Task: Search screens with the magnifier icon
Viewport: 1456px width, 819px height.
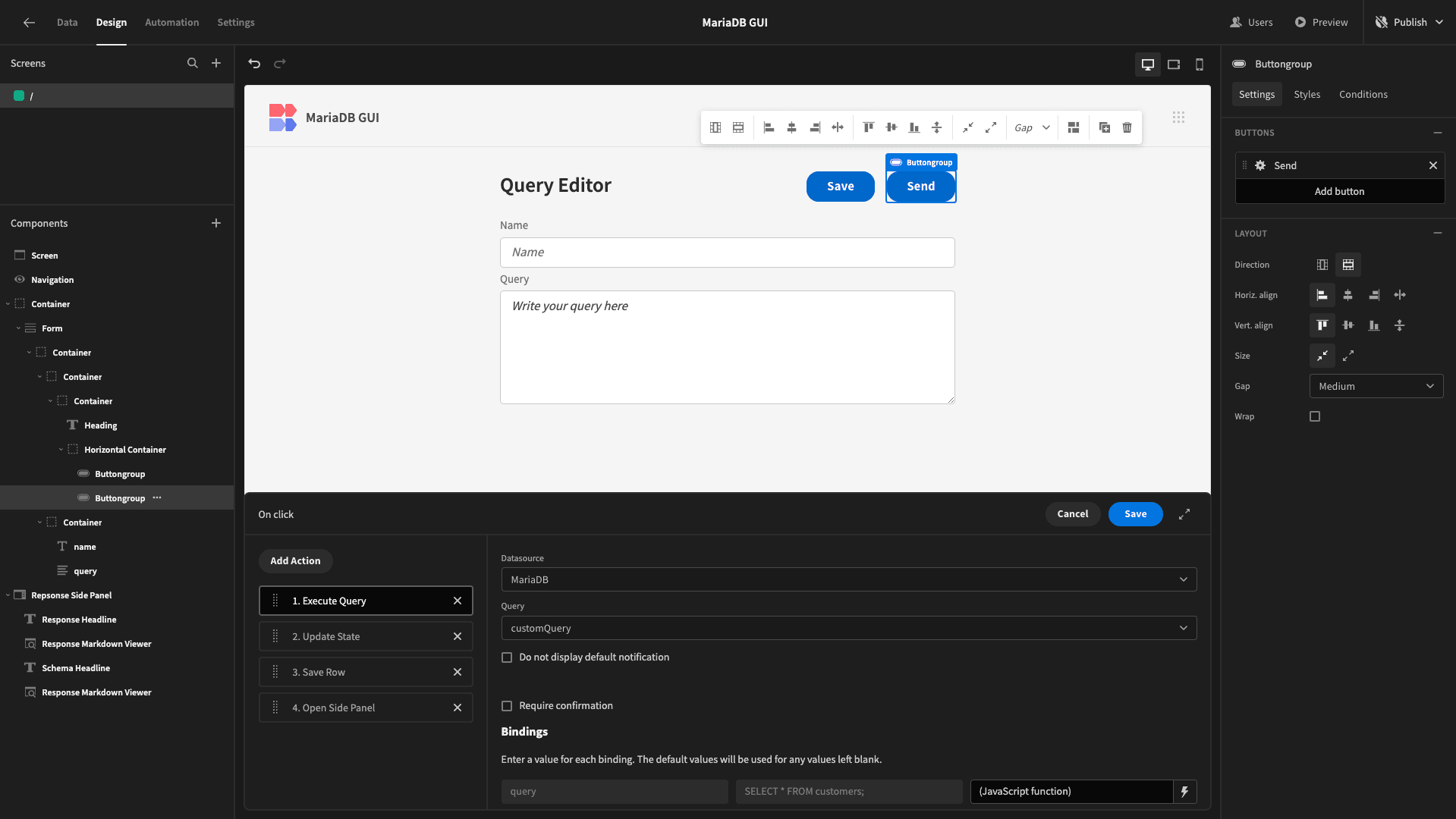Action: (x=193, y=63)
